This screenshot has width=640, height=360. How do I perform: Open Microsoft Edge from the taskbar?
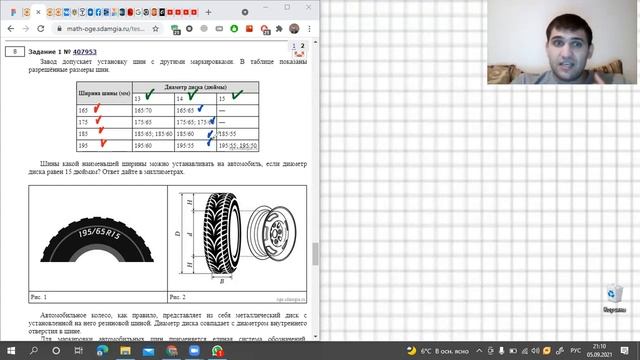pos(102,351)
